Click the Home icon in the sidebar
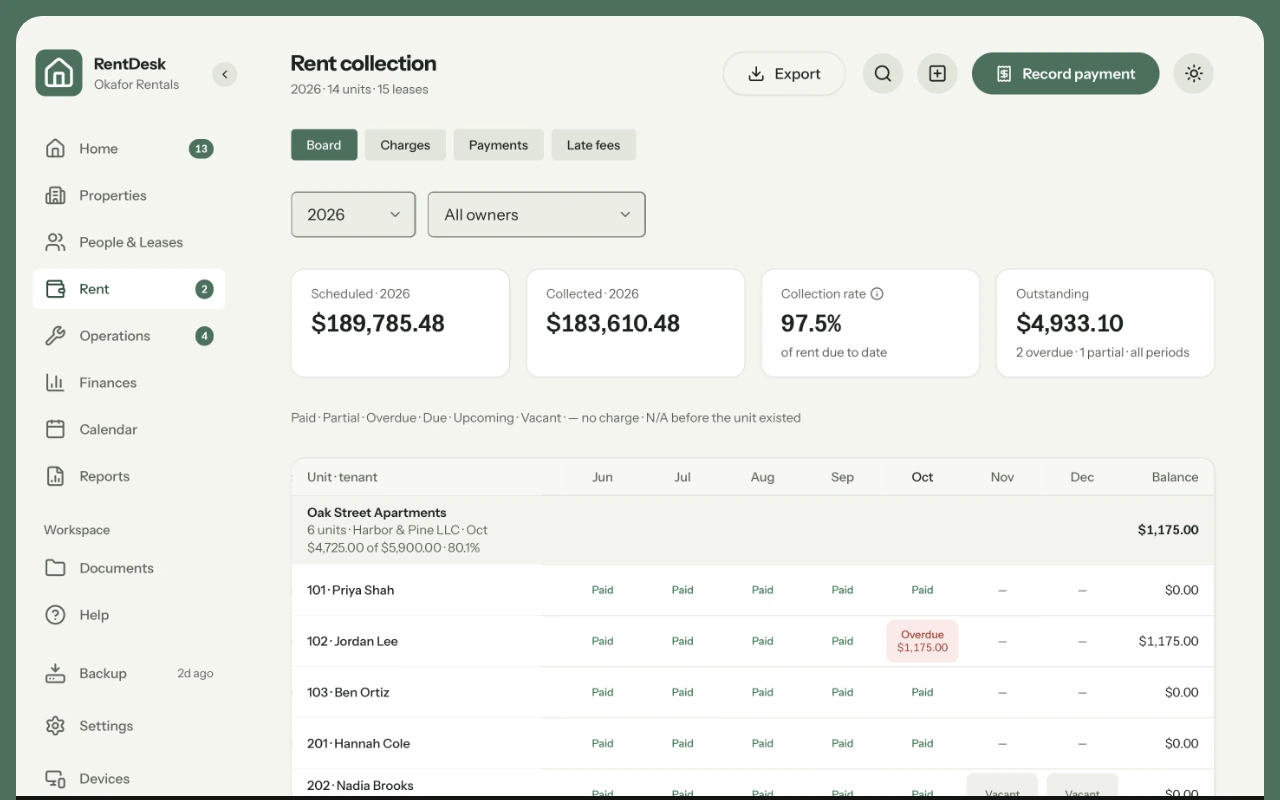This screenshot has width=1280, height=800. click(x=56, y=149)
